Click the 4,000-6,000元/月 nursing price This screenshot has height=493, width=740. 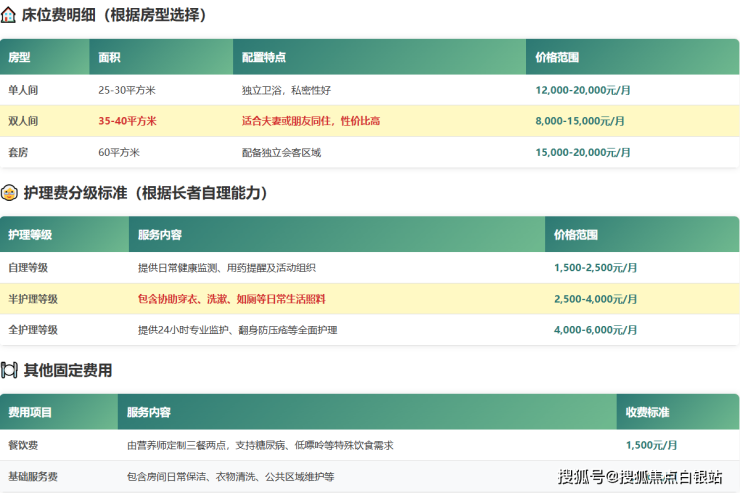[596, 330]
